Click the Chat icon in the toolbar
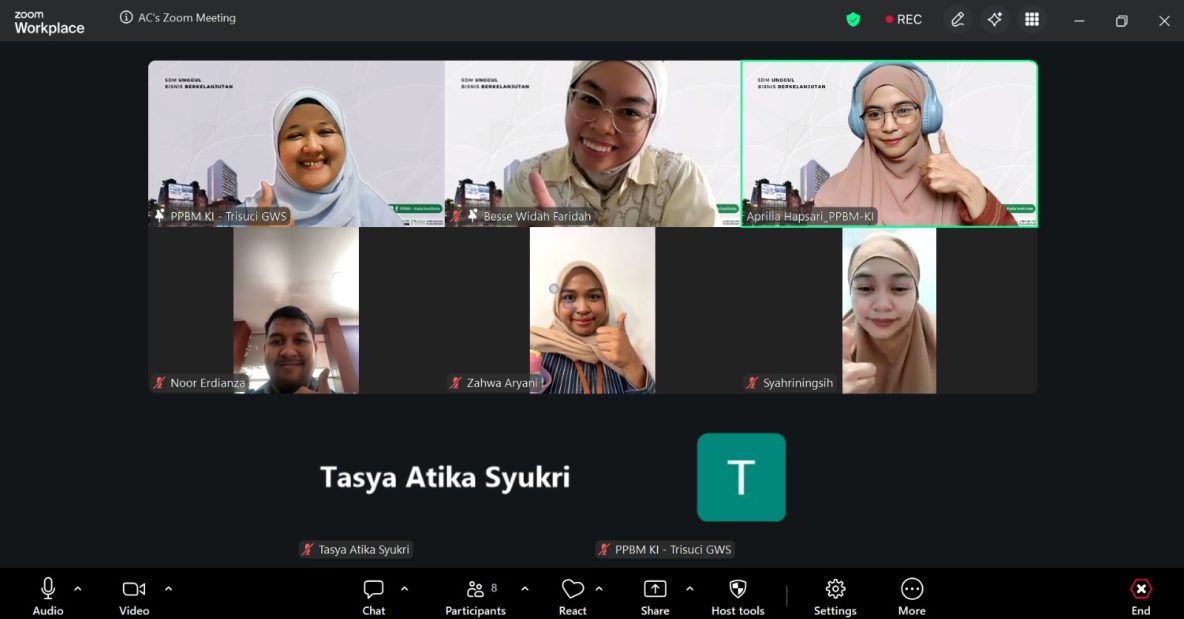Viewport: 1184px width, 619px height. click(x=373, y=590)
